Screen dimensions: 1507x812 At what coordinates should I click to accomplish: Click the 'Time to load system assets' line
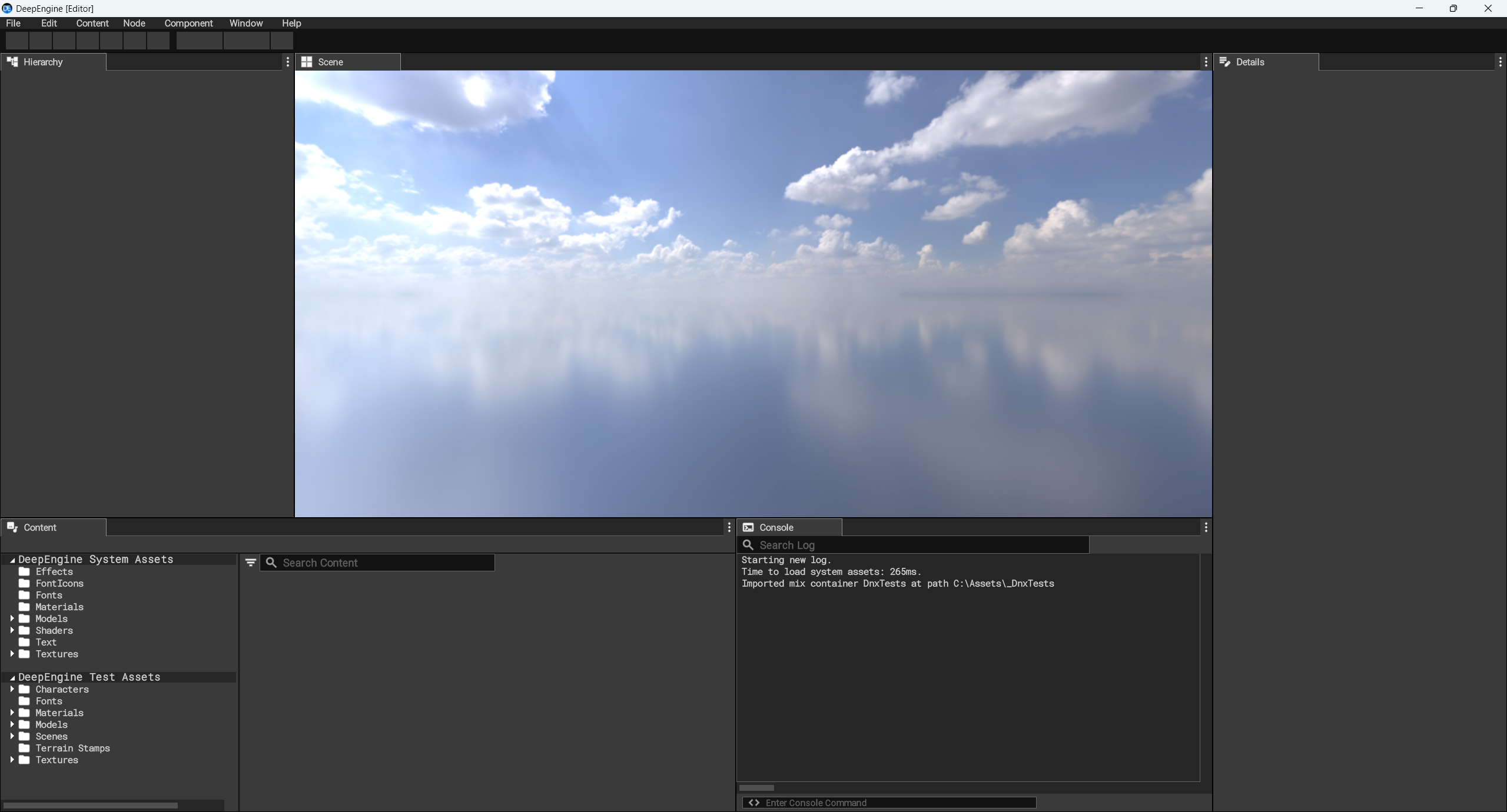[x=831, y=571]
